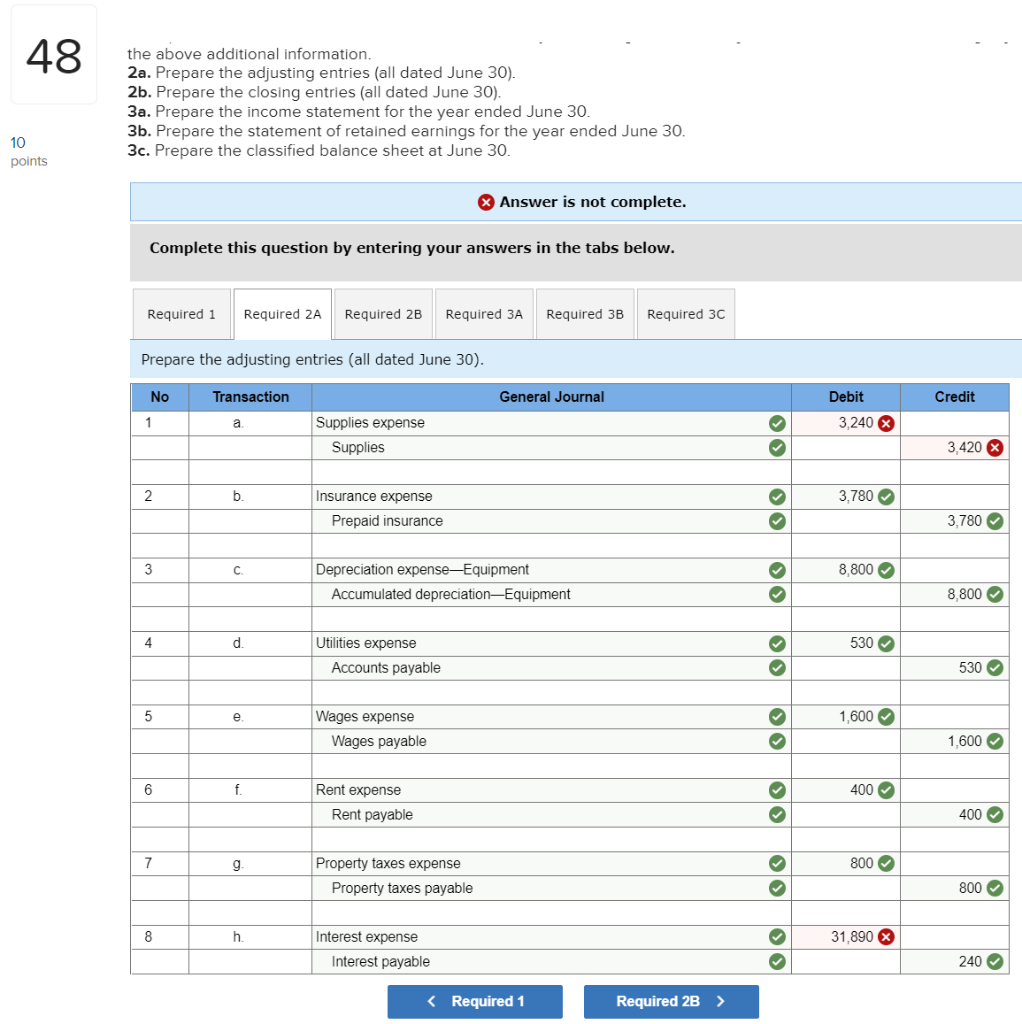Switch to the Required 3A tab
This screenshot has height=1024, width=1022.
coord(484,313)
